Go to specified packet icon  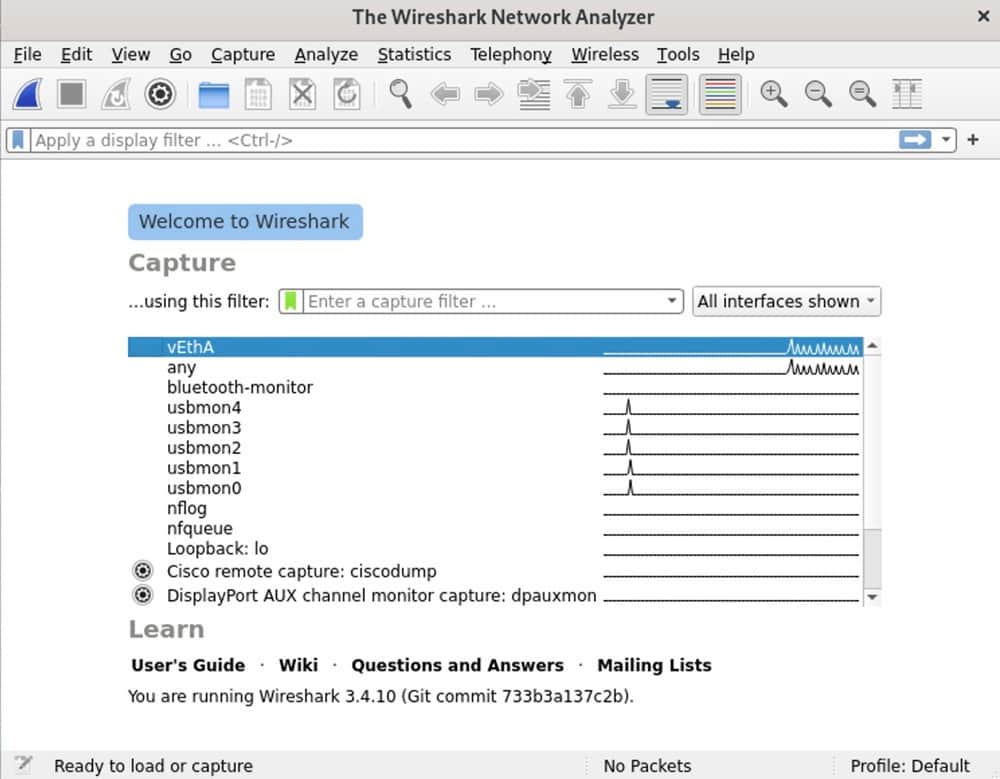[x=534, y=94]
